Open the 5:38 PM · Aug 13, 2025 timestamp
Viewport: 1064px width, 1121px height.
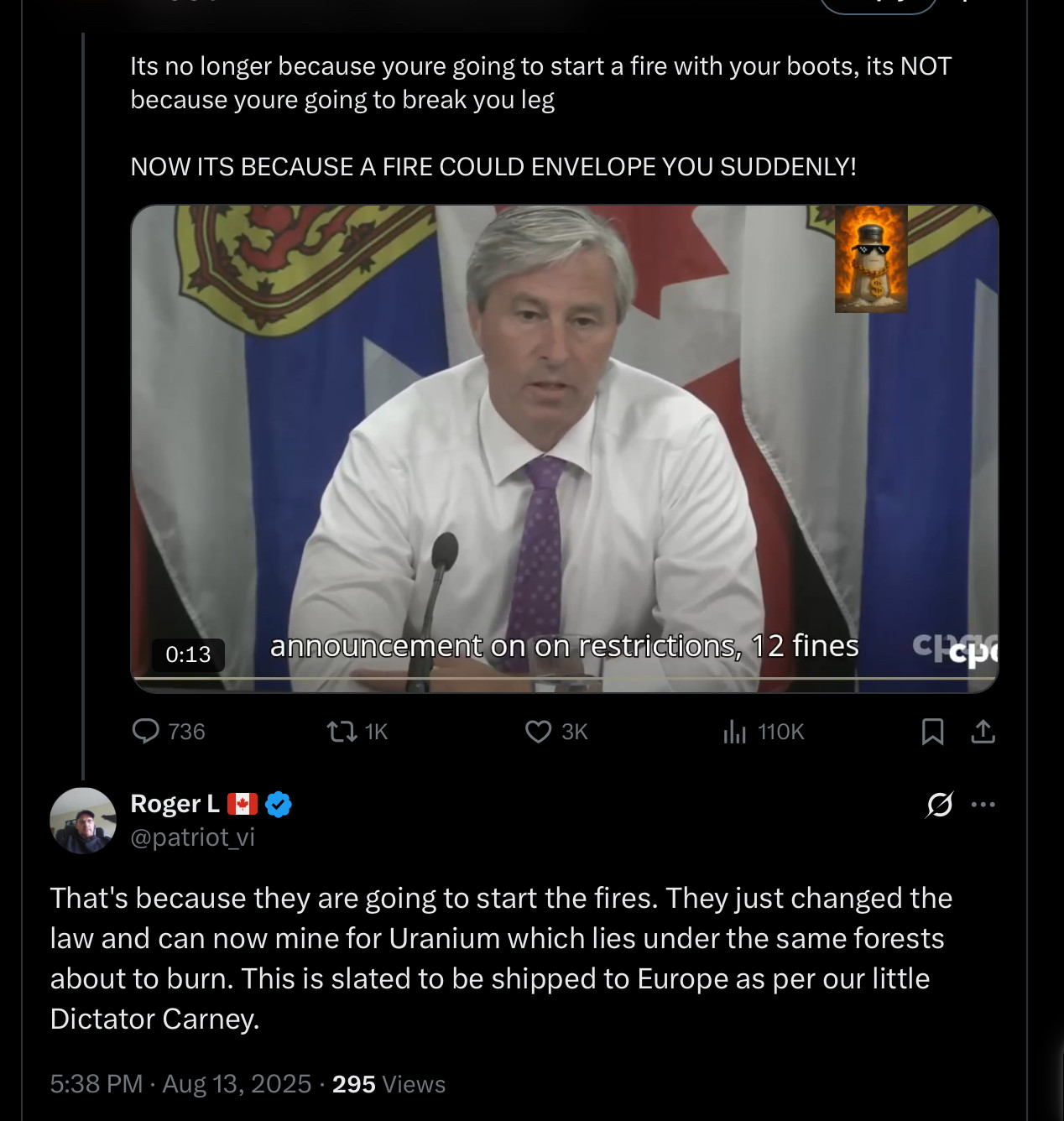(180, 1084)
